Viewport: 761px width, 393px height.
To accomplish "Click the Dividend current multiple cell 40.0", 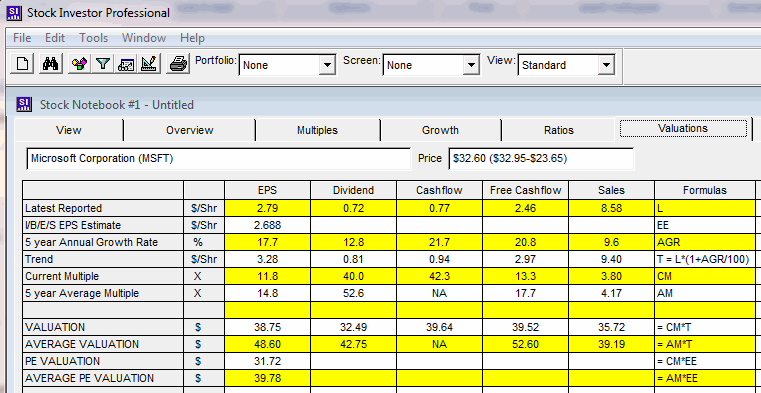I will pyautogui.click(x=353, y=276).
